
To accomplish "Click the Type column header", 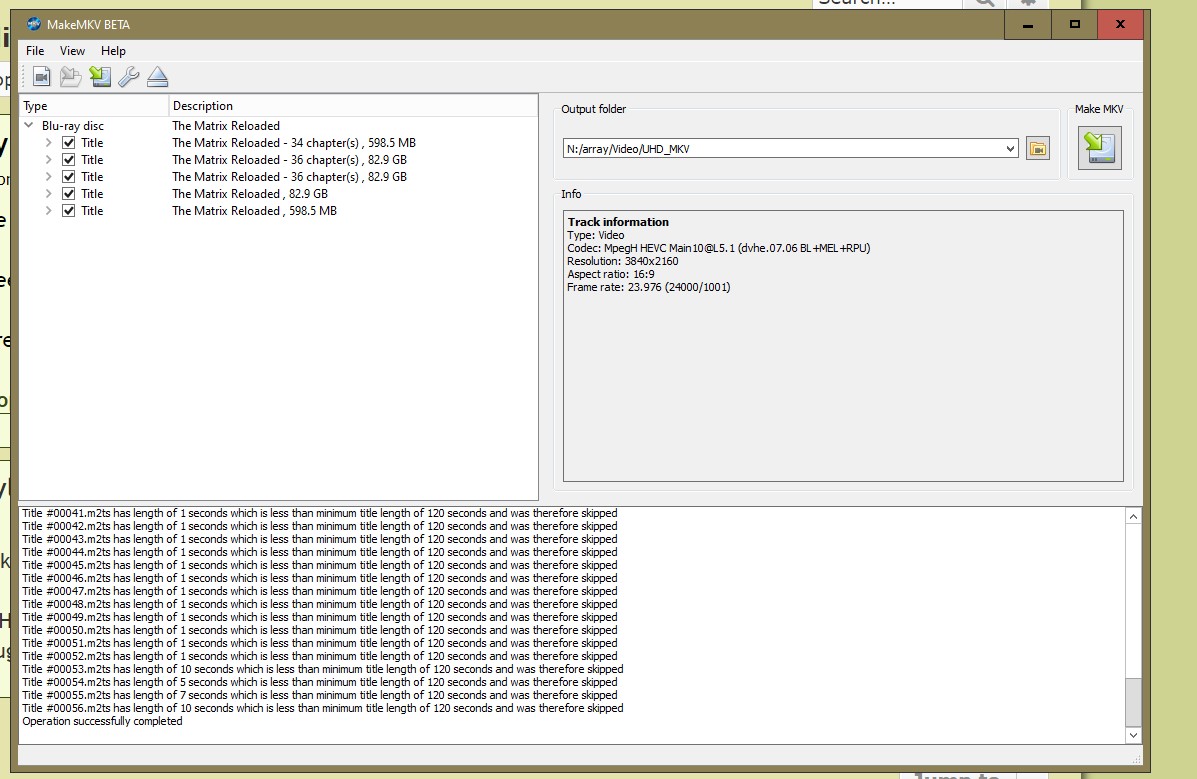I will [x=93, y=105].
